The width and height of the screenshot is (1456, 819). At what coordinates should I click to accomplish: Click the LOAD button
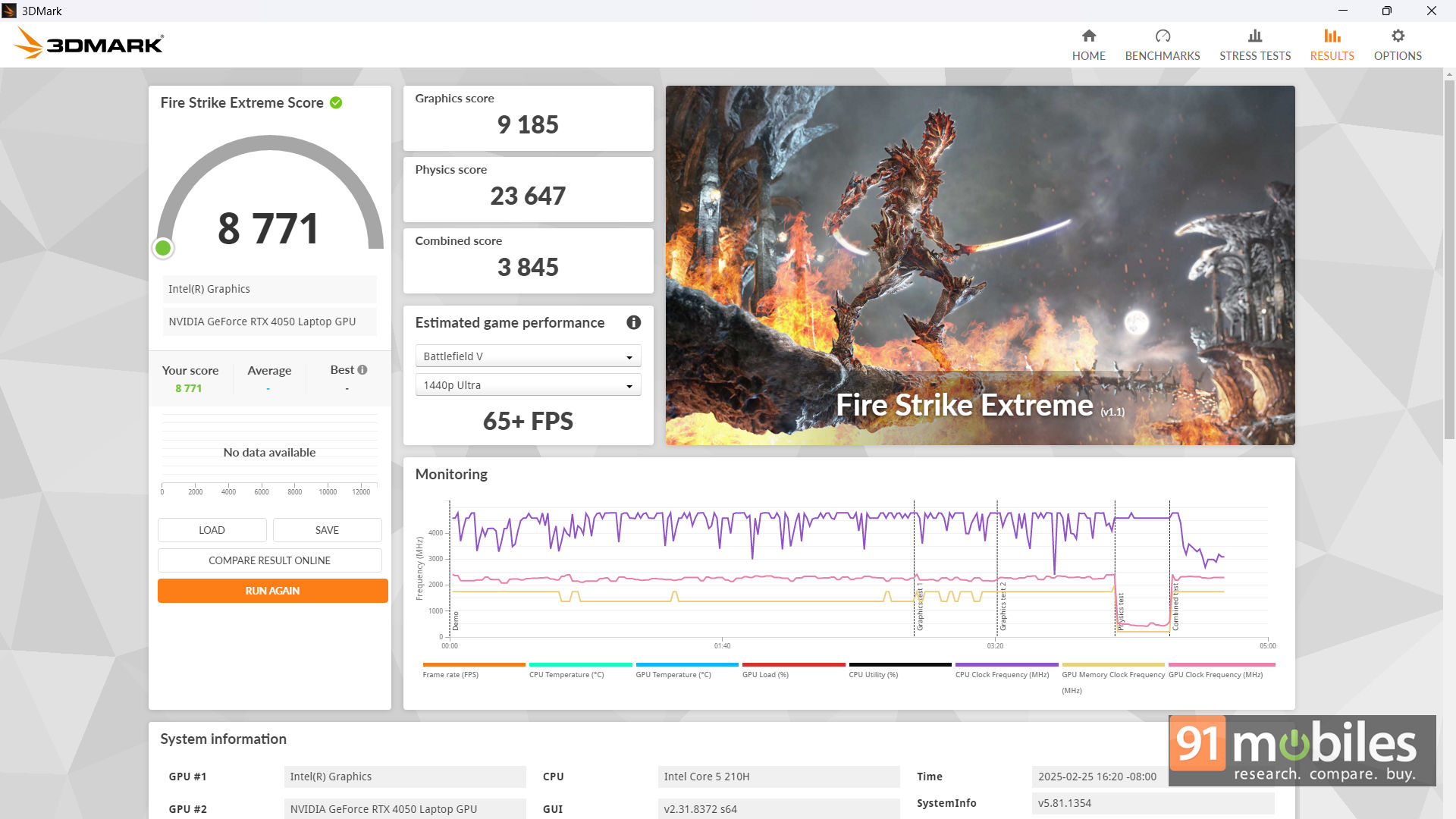click(x=212, y=530)
